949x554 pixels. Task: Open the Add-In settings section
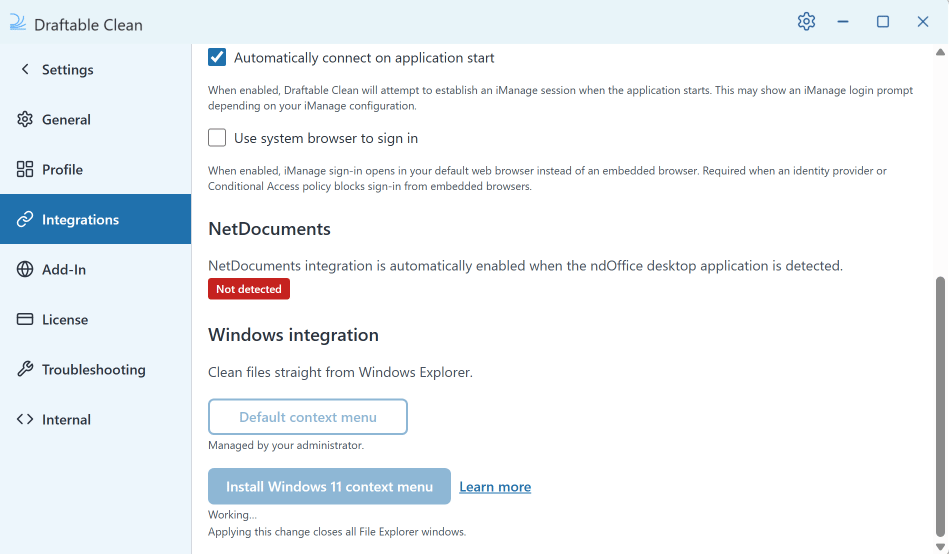[96, 269]
